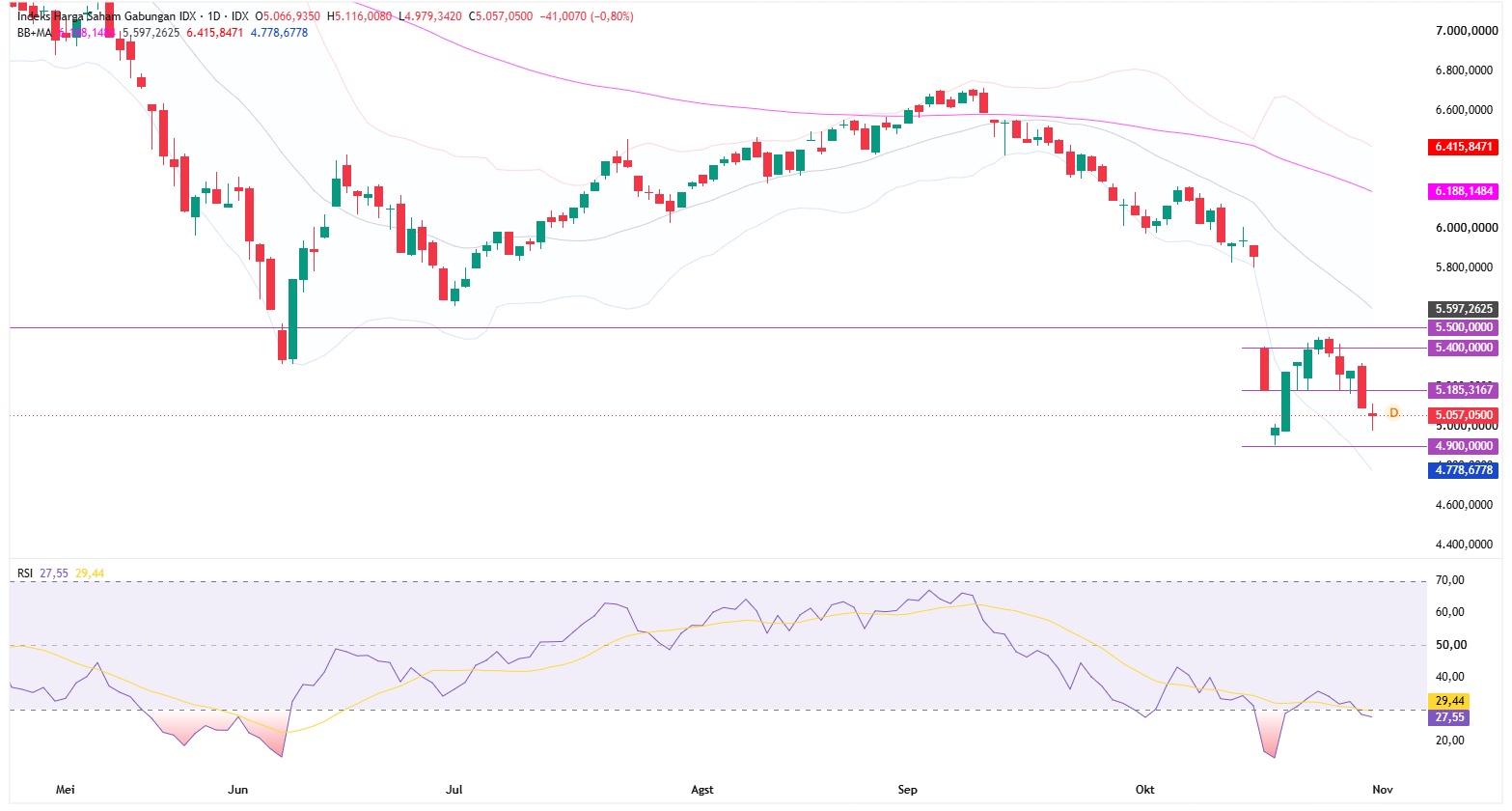The height and width of the screenshot is (811, 1512).
Task: Click the yellow 29,44 RSI axis label
Action: click(x=1448, y=702)
